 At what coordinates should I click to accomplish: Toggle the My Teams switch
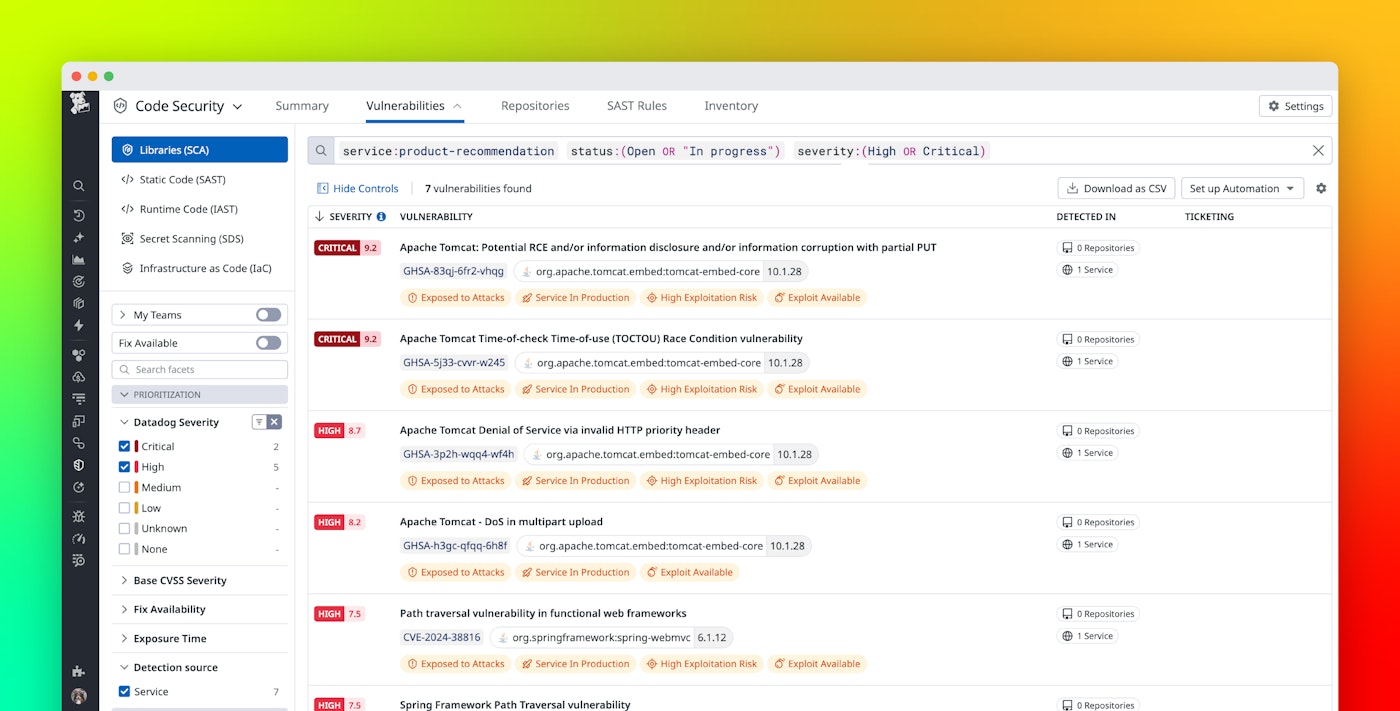point(267,314)
